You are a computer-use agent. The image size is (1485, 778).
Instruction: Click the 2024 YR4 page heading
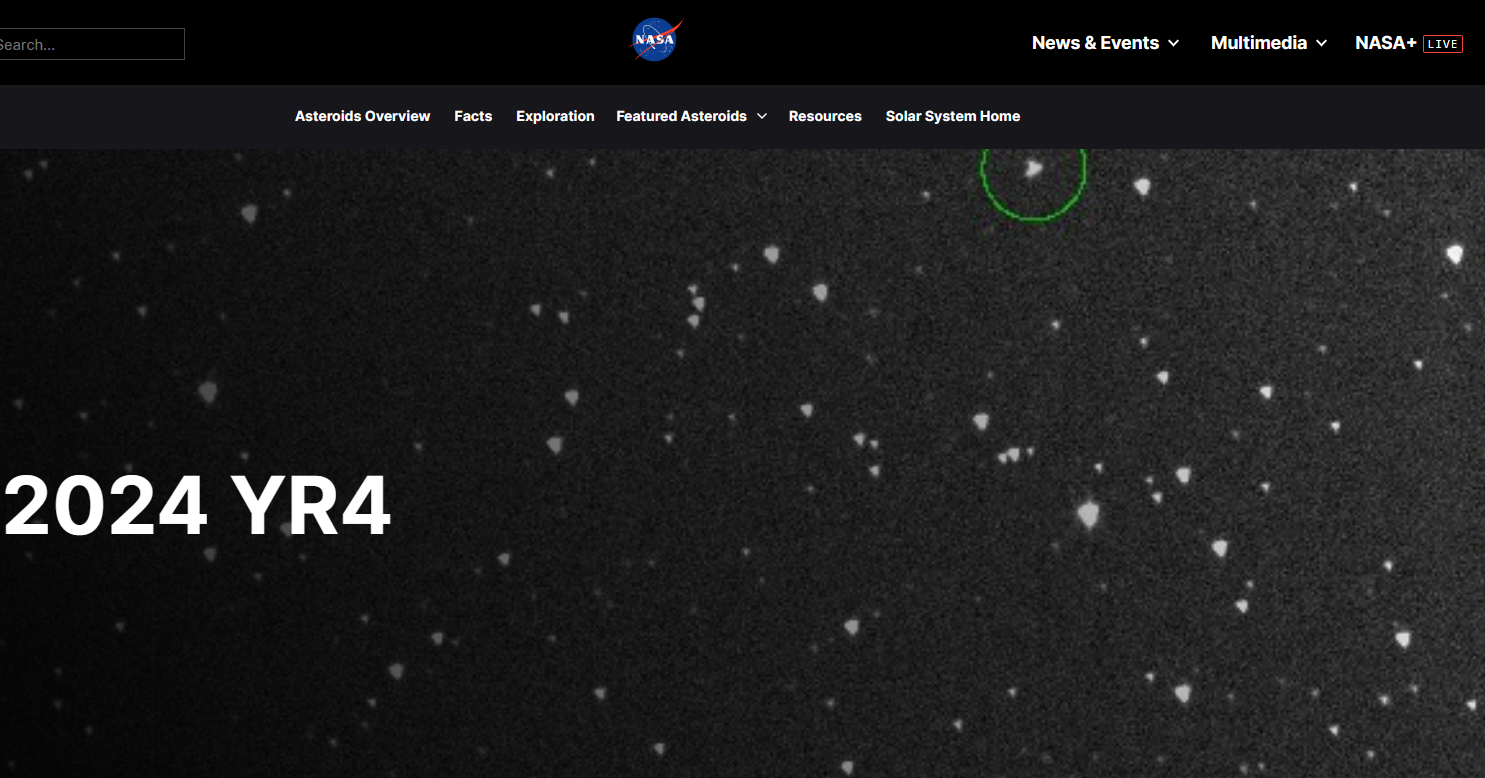click(197, 506)
